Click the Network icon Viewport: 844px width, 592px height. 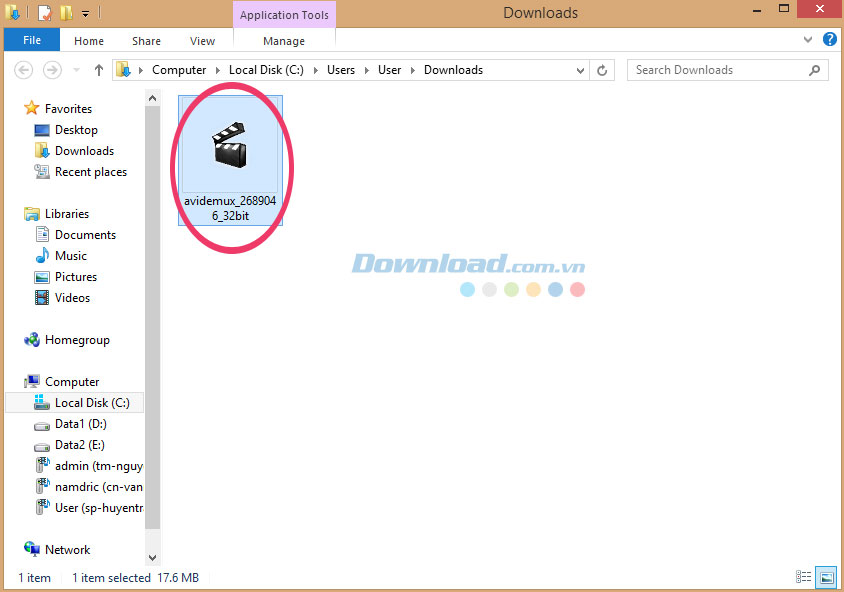pos(32,549)
